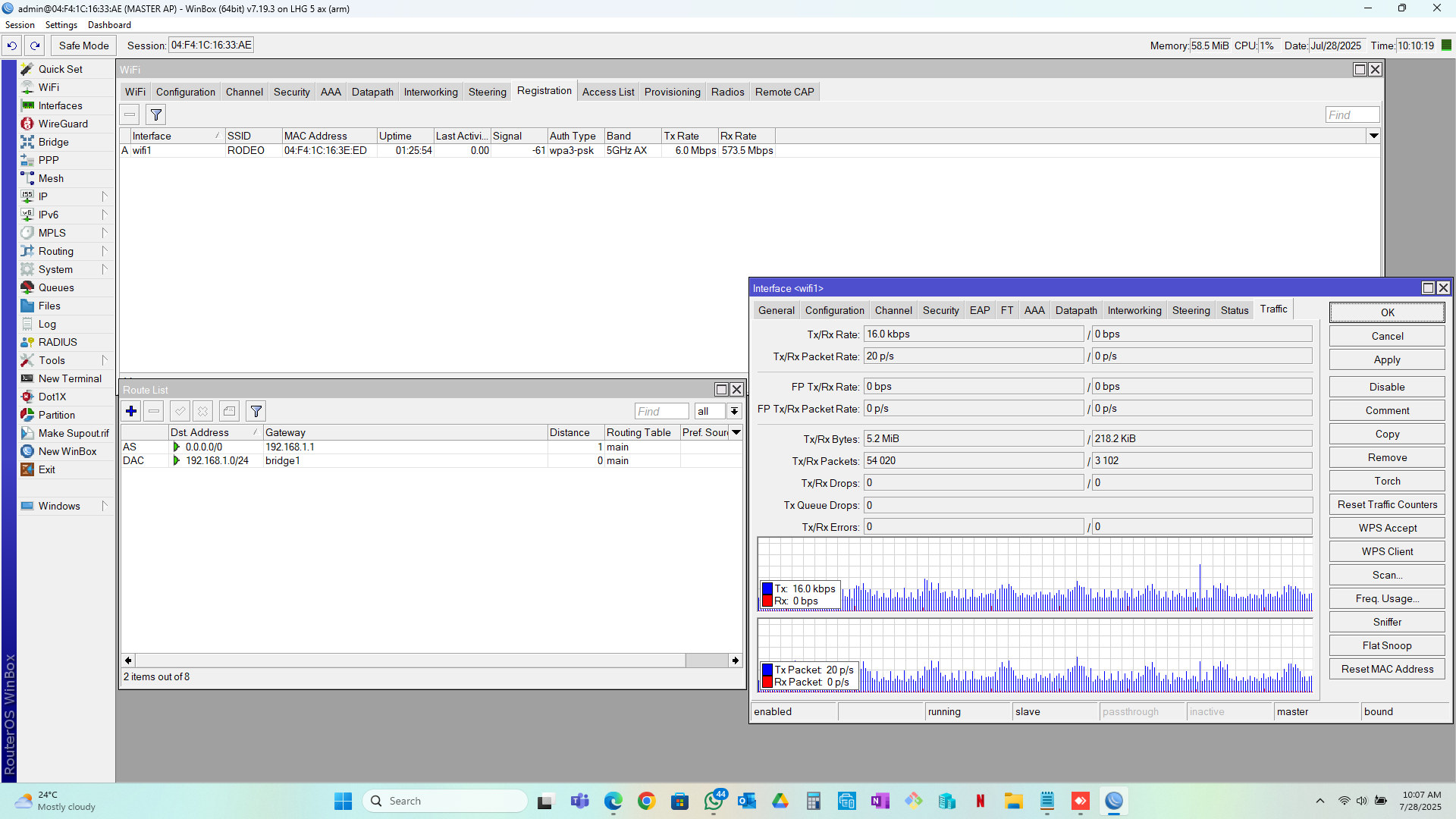Image resolution: width=1456 pixels, height=819 pixels.
Task: Select wifi1 RODEO registration row
Action: pos(447,150)
